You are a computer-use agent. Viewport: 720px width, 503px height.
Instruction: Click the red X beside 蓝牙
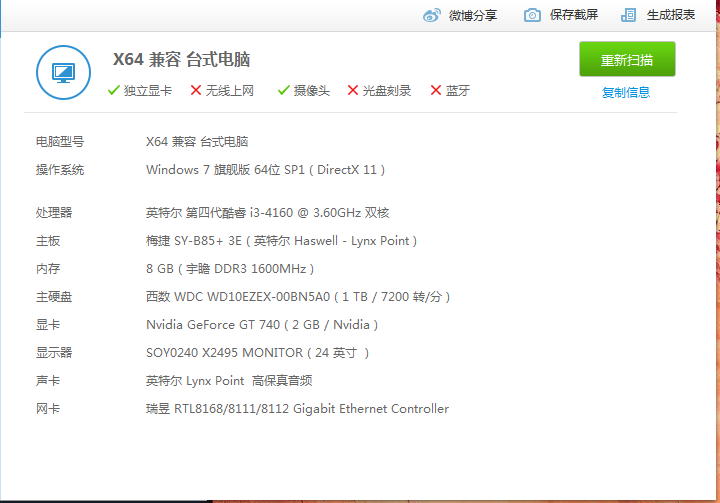tap(436, 90)
